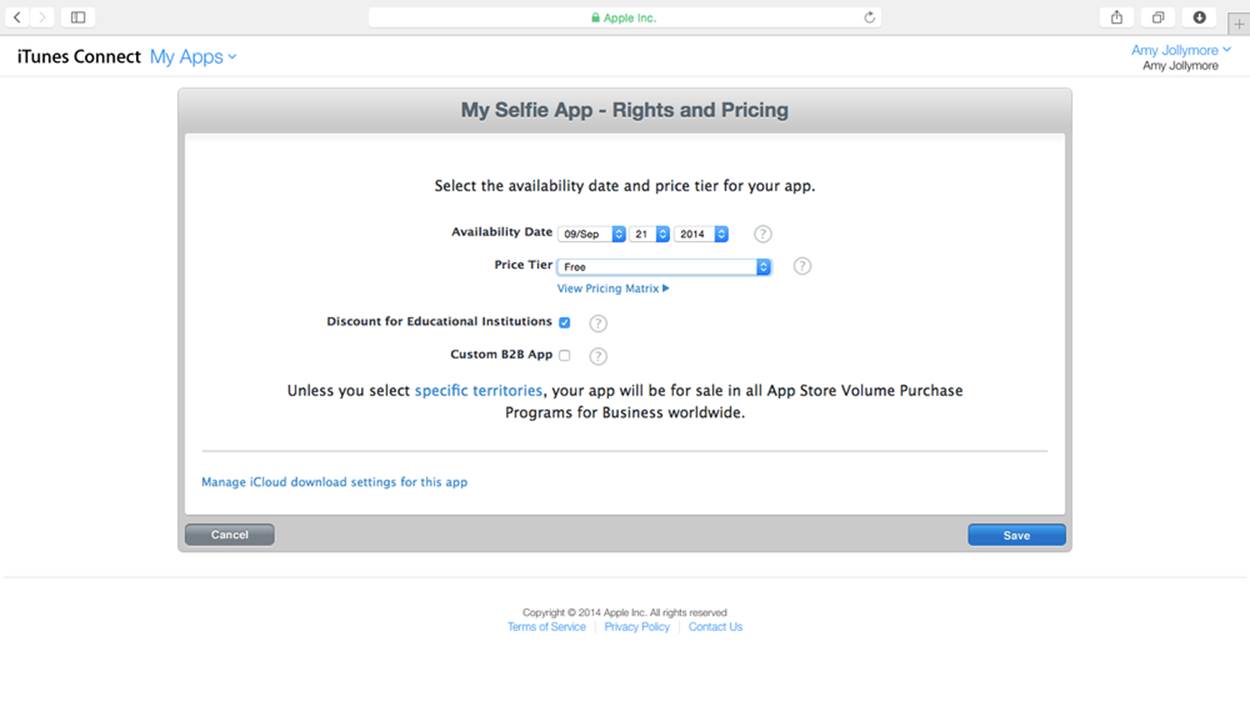Uncheck Discount for Educational Institutions
Viewport: 1250px width, 702px height.
[x=564, y=322]
